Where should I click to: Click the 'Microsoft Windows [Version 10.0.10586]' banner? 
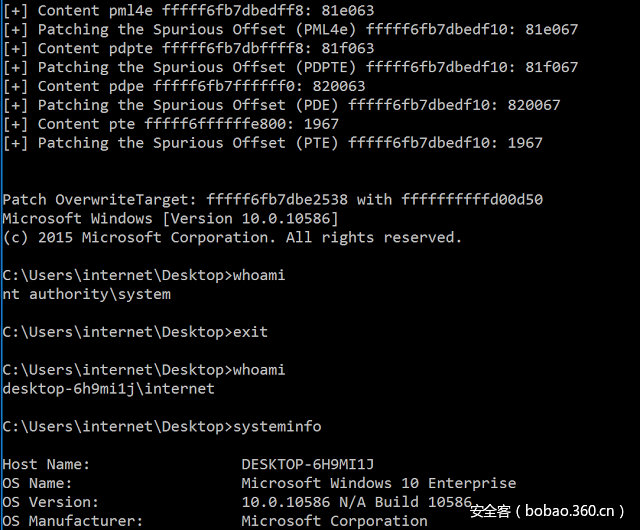click(170, 218)
